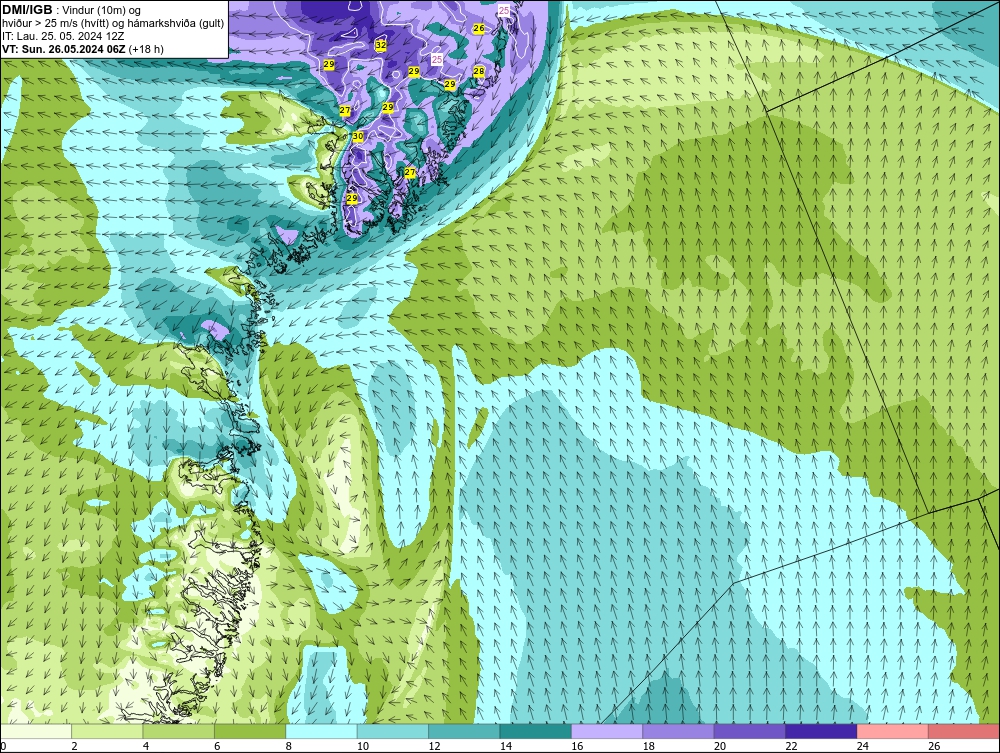Click the 16–18 m/s lavender legend swatch
This screenshot has height=753, width=1000.
[607, 731]
